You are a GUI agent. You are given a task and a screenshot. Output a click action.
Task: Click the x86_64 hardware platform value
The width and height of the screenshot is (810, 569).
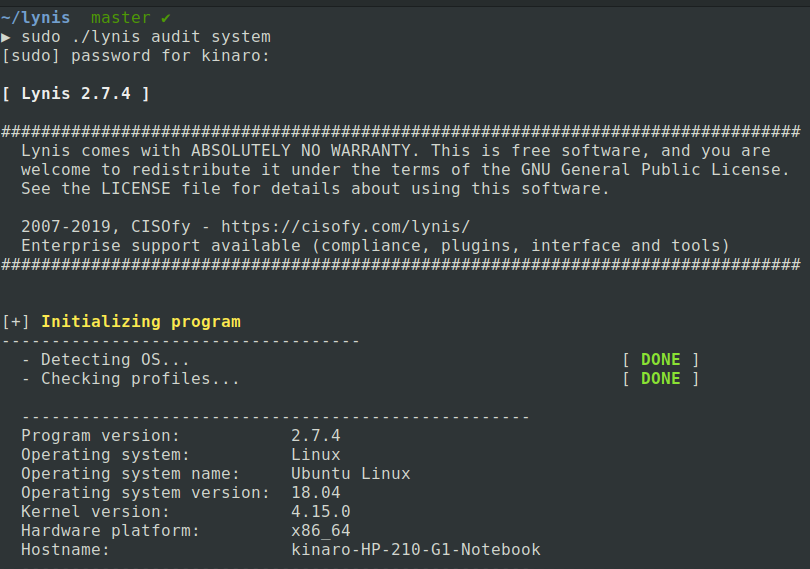coord(320,531)
